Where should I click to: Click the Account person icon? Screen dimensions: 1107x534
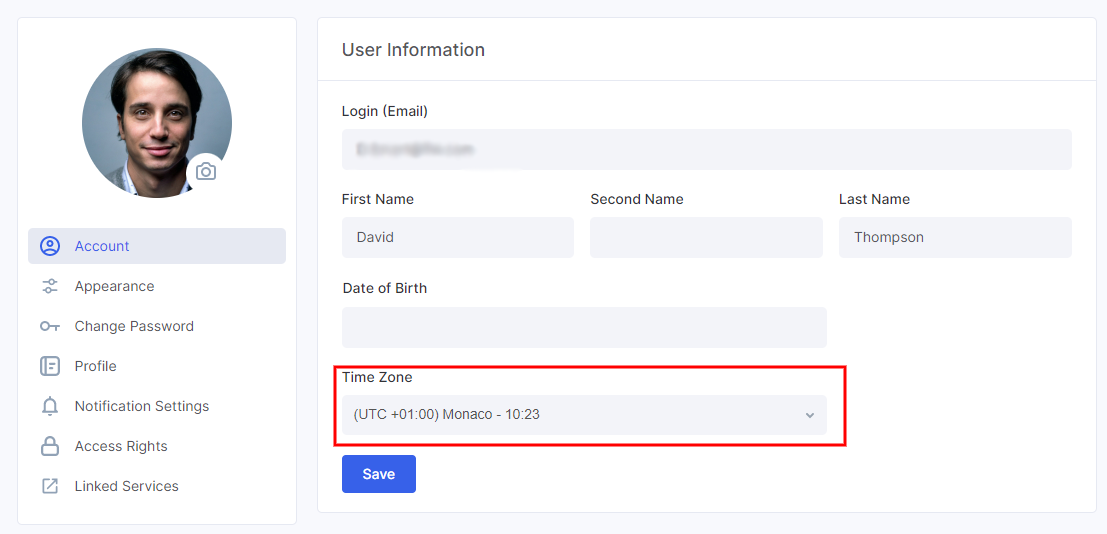49,246
